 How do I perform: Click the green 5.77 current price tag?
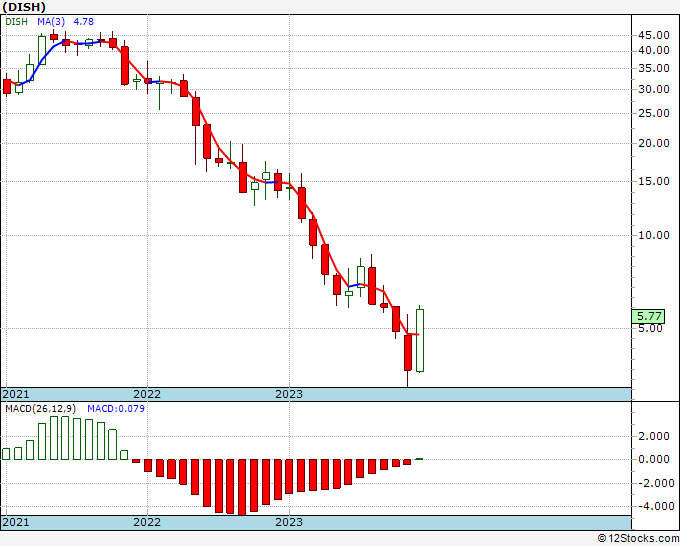pos(648,316)
